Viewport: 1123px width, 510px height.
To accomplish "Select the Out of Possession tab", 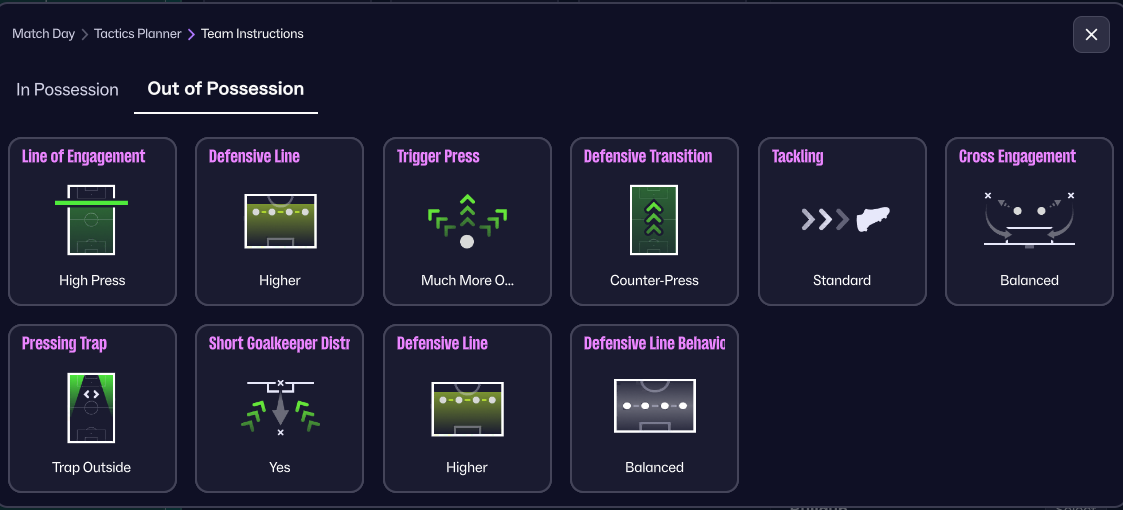I will coord(226,89).
